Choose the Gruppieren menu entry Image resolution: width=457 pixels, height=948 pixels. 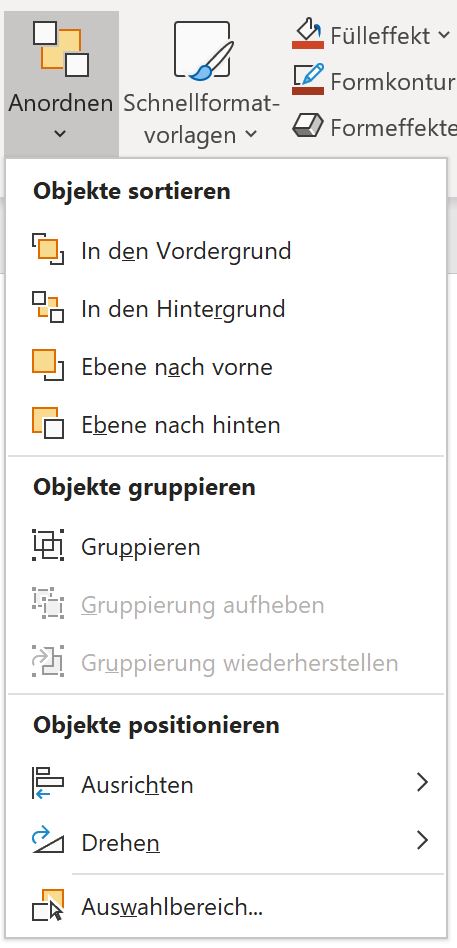pyautogui.click(x=225, y=547)
